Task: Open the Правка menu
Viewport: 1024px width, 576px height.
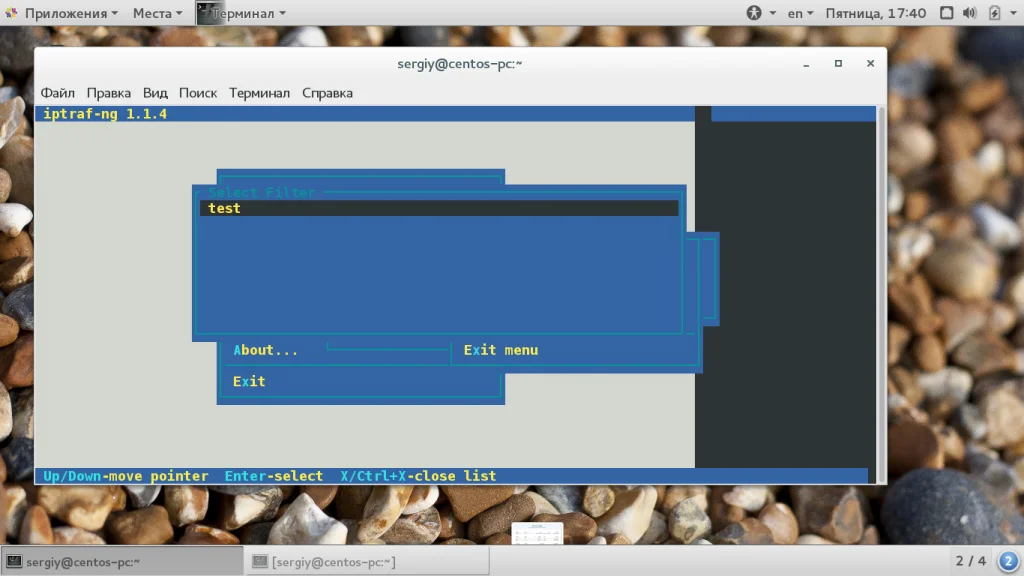Action: click(x=108, y=93)
